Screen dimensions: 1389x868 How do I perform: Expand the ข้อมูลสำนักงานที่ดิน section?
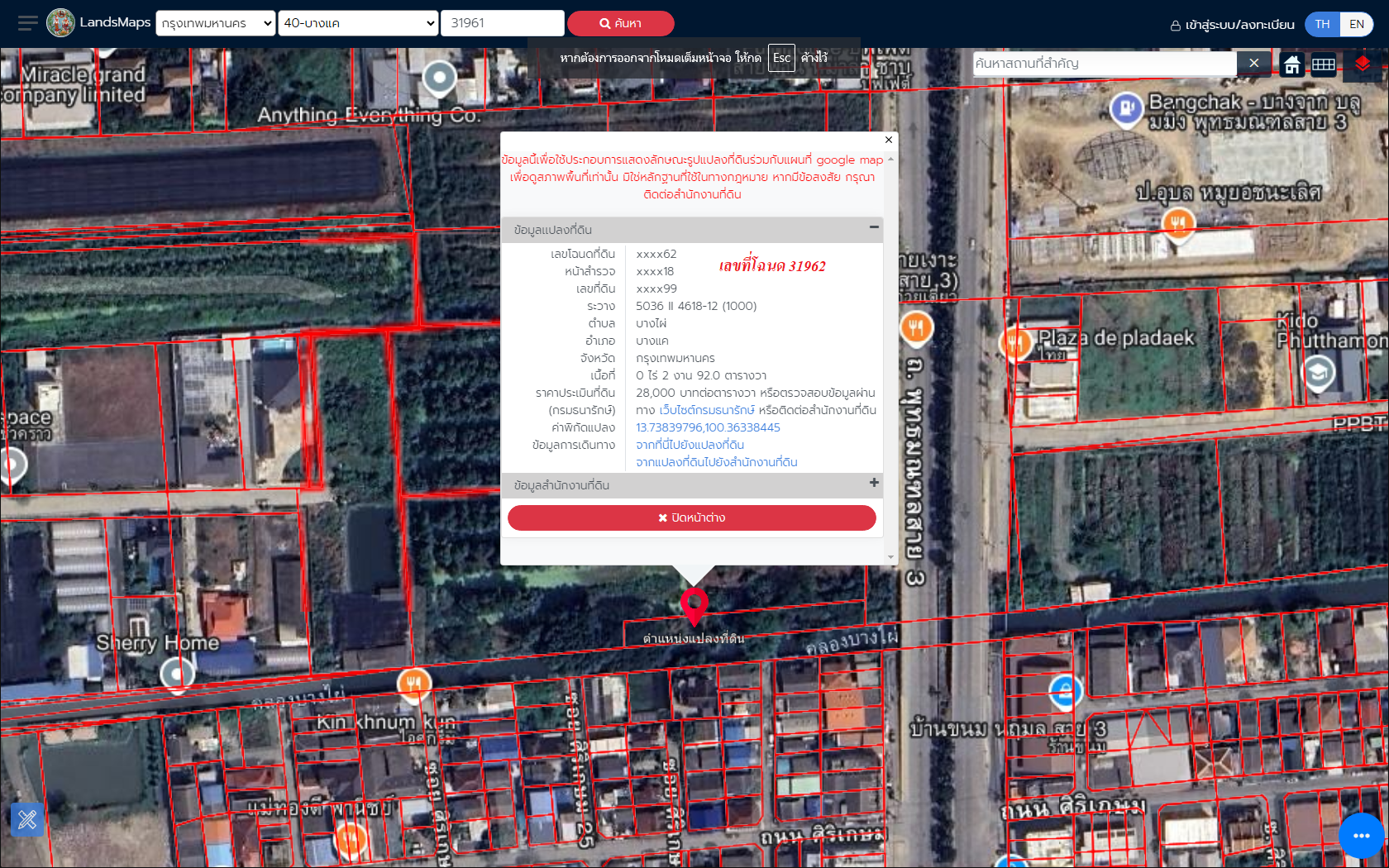coord(874,483)
